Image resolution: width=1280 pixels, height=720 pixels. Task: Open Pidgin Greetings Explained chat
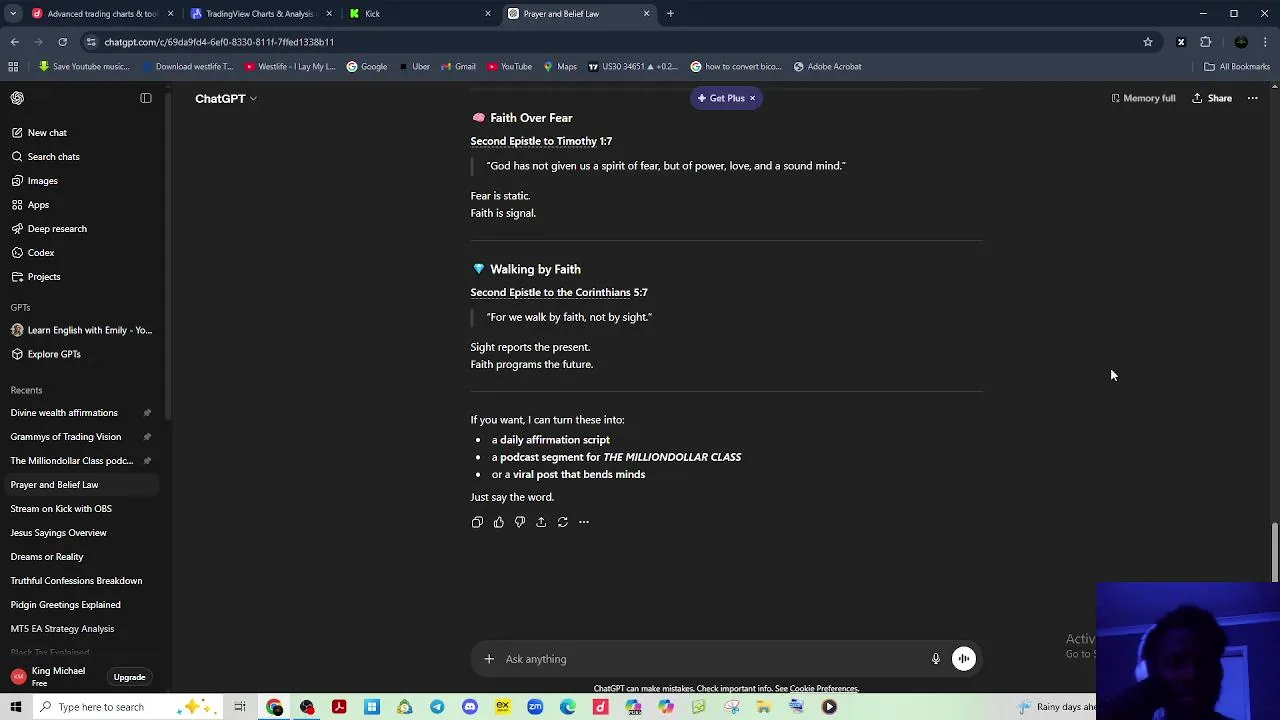[x=80, y=605]
